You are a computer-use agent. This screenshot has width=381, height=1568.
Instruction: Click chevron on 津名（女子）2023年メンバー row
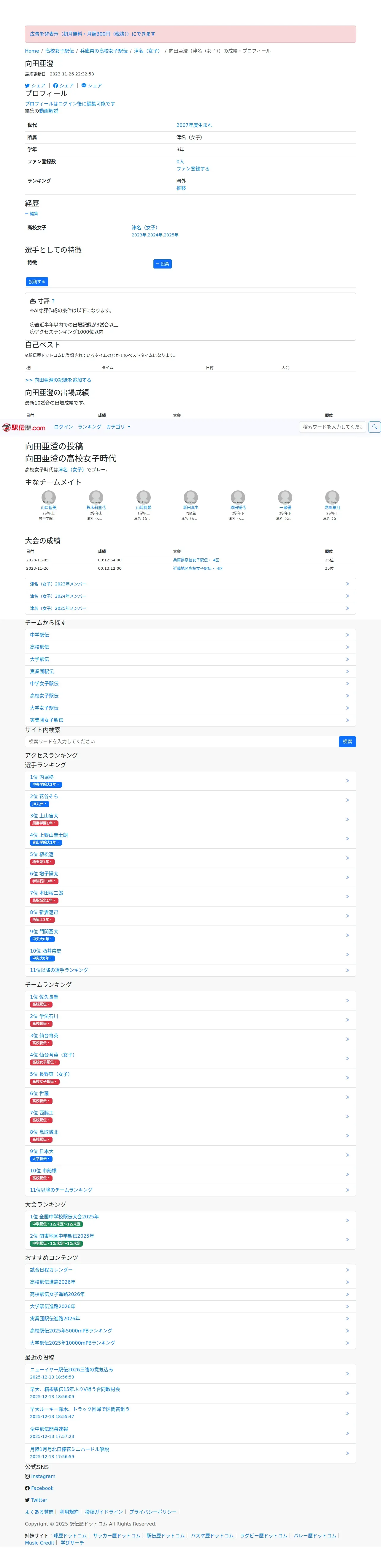347,584
